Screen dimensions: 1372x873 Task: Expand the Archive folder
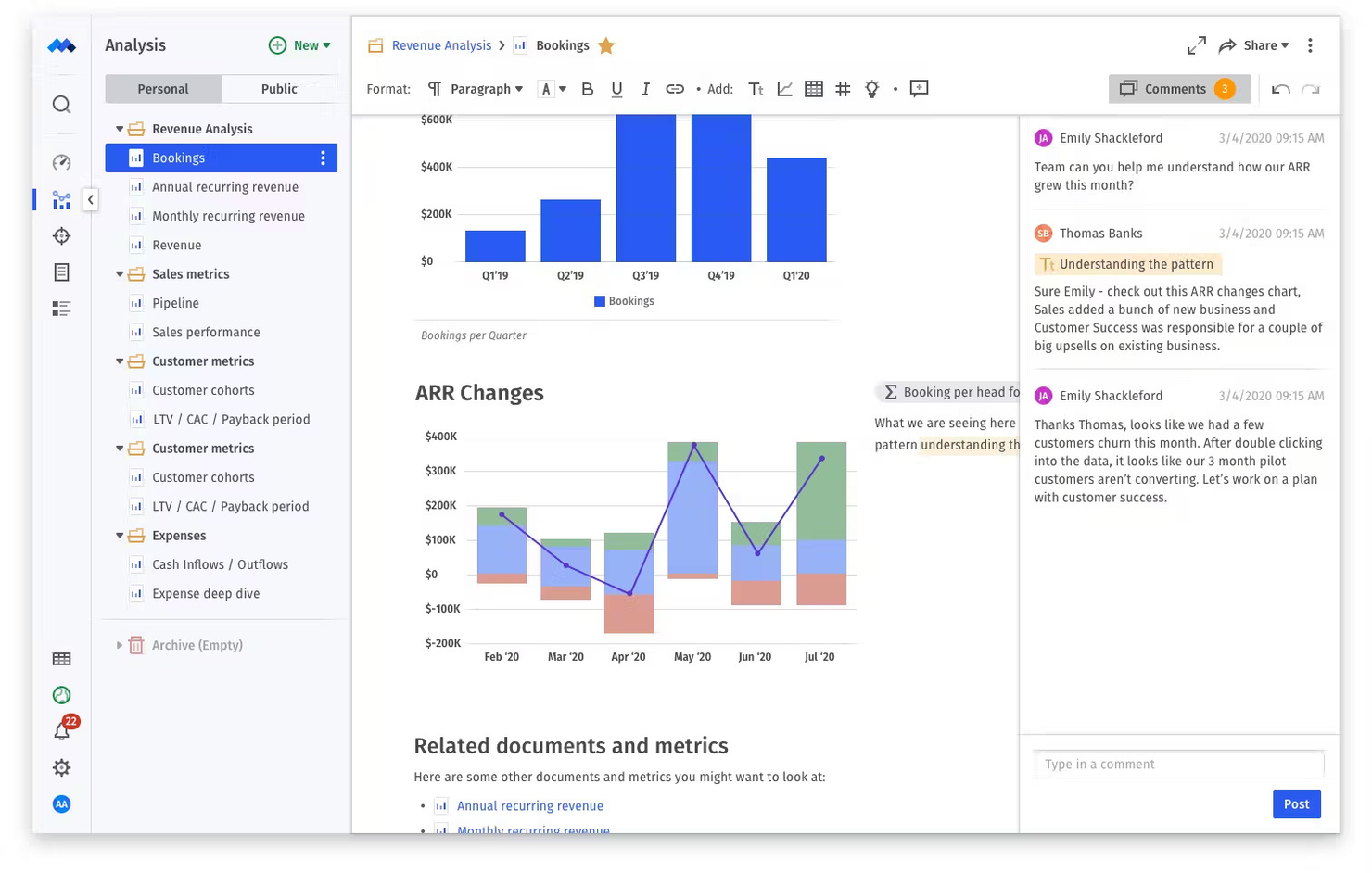coord(118,644)
